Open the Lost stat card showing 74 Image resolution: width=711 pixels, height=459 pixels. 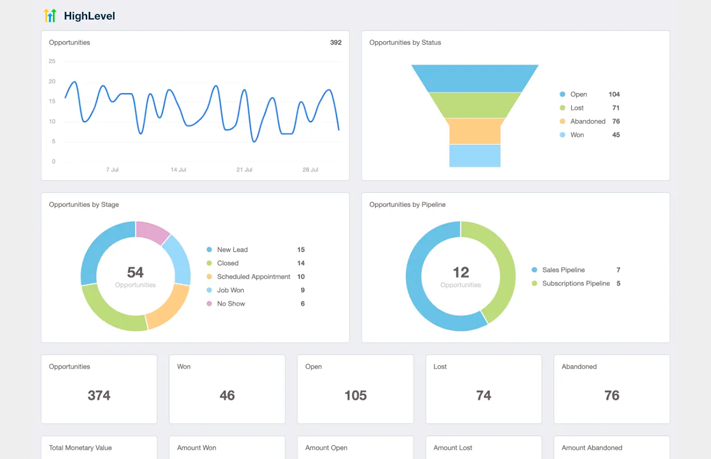click(x=483, y=389)
